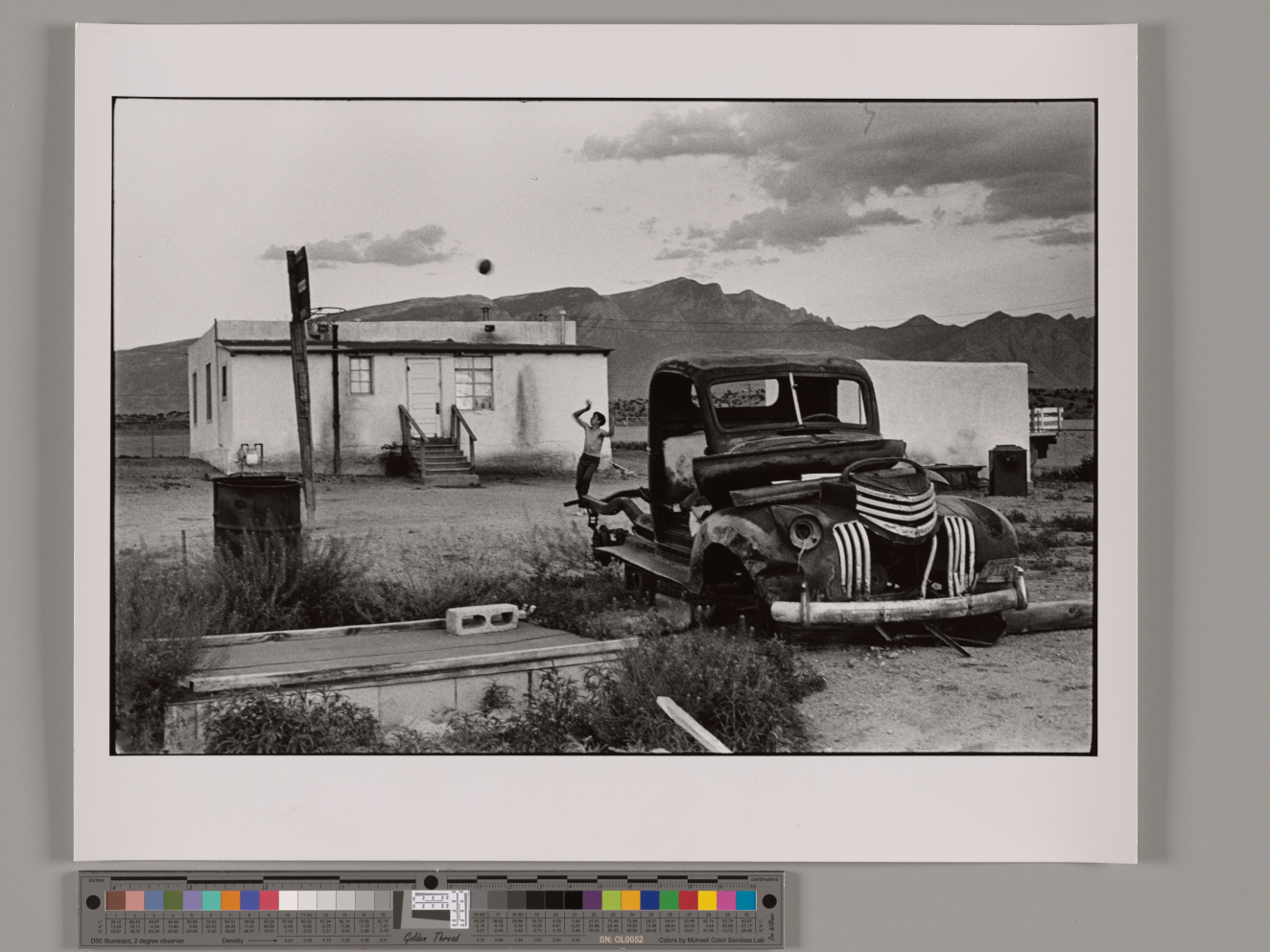Select the cyan patch numbered 30

click(745, 900)
